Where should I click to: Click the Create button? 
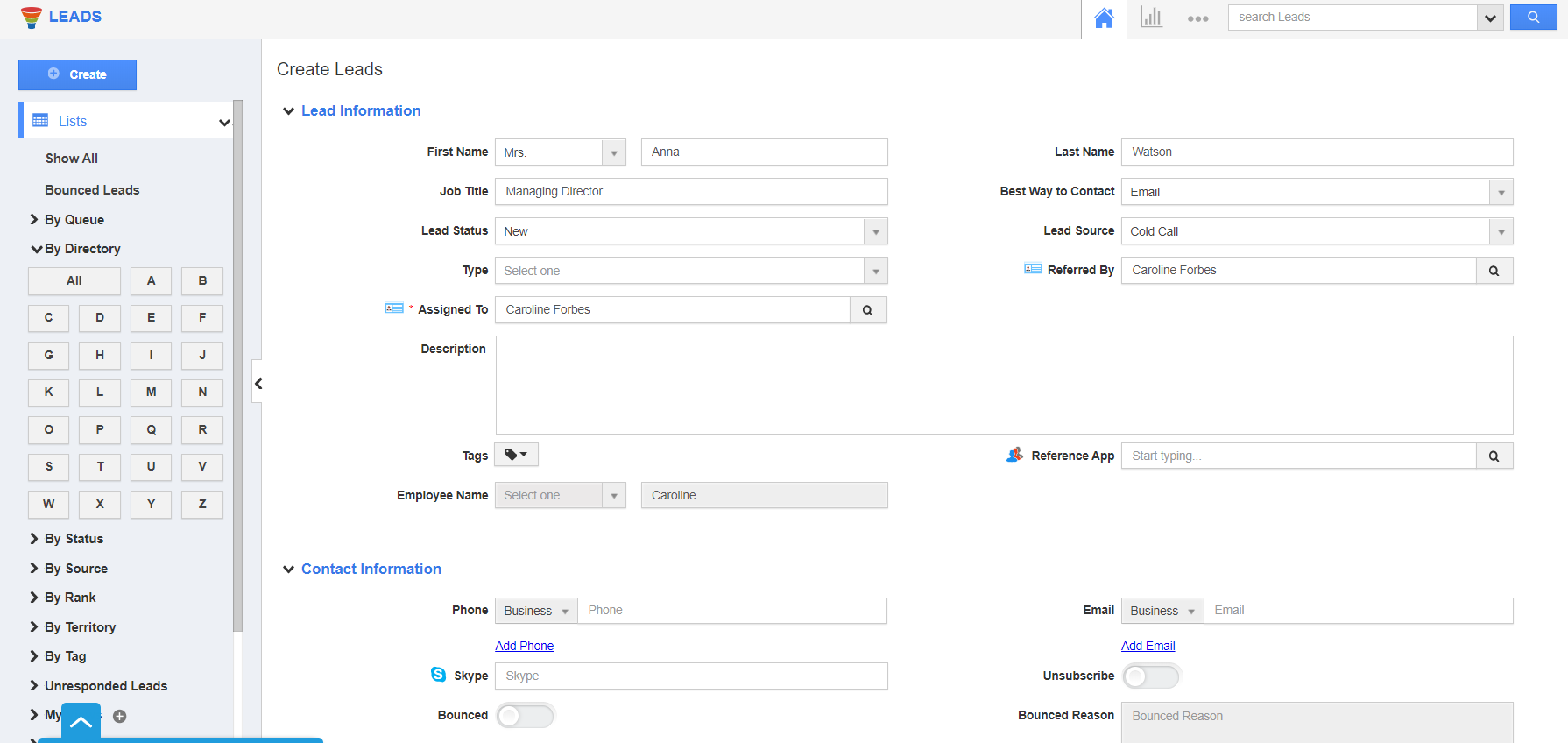[77, 74]
